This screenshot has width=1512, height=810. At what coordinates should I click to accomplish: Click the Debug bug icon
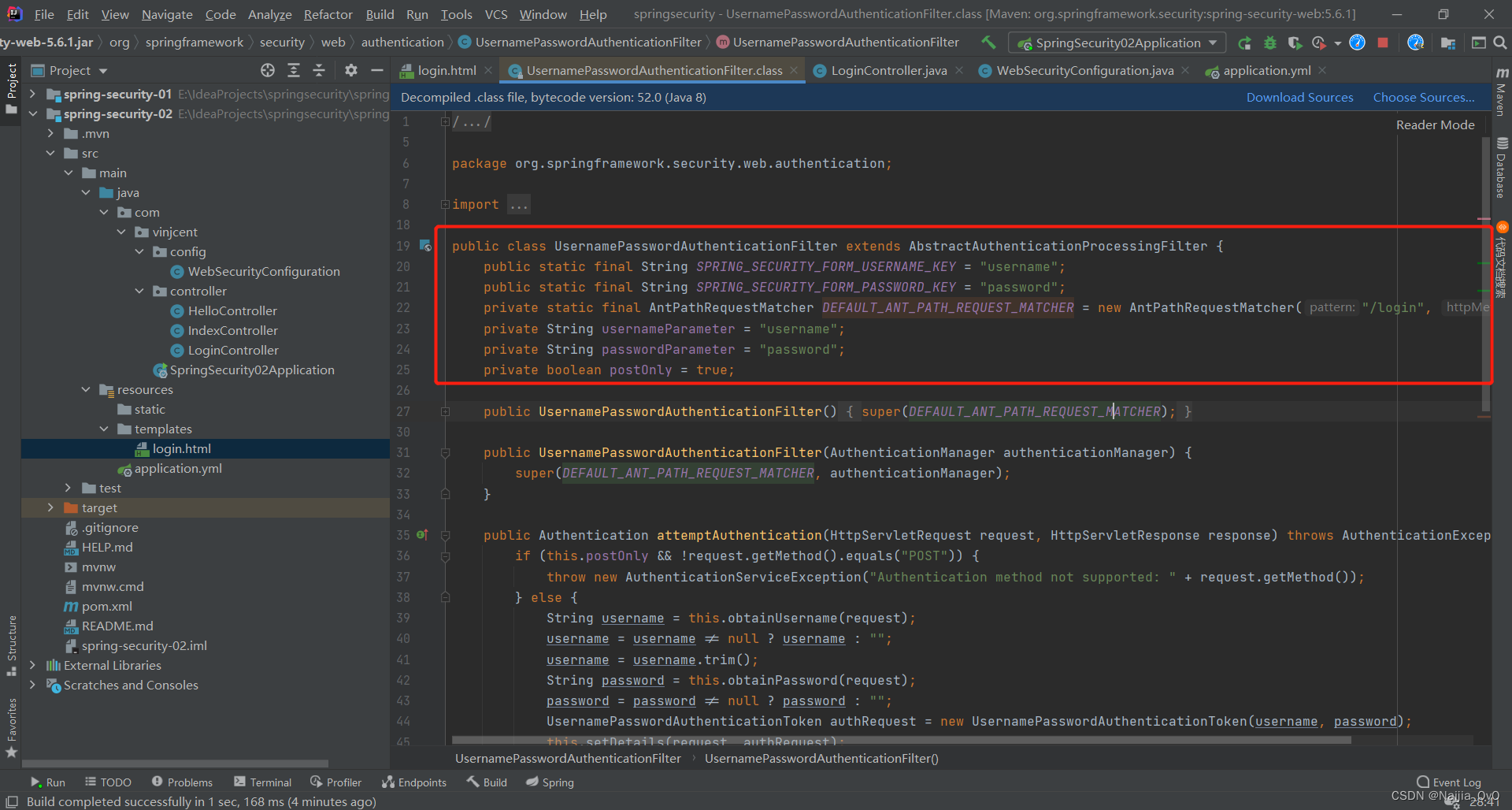[x=1269, y=43]
